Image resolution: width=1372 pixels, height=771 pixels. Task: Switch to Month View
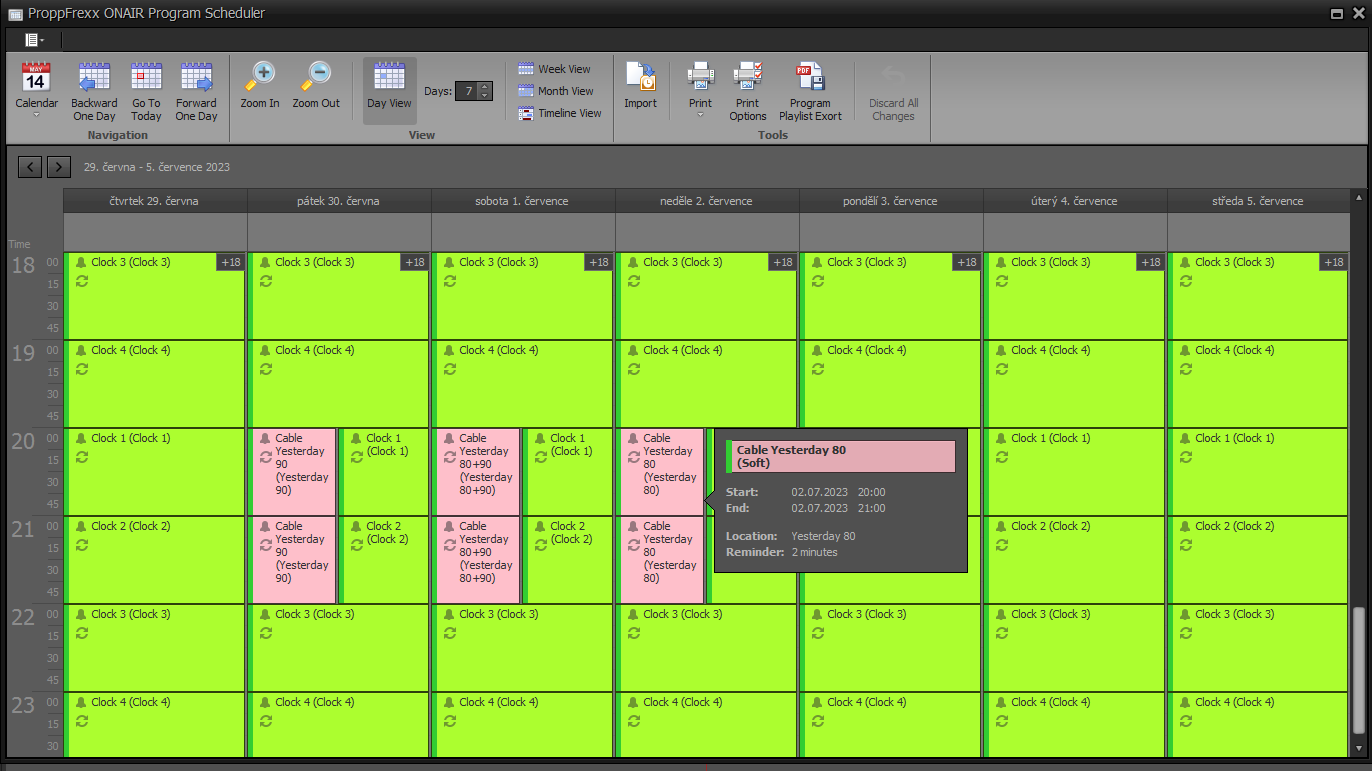click(556, 91)
